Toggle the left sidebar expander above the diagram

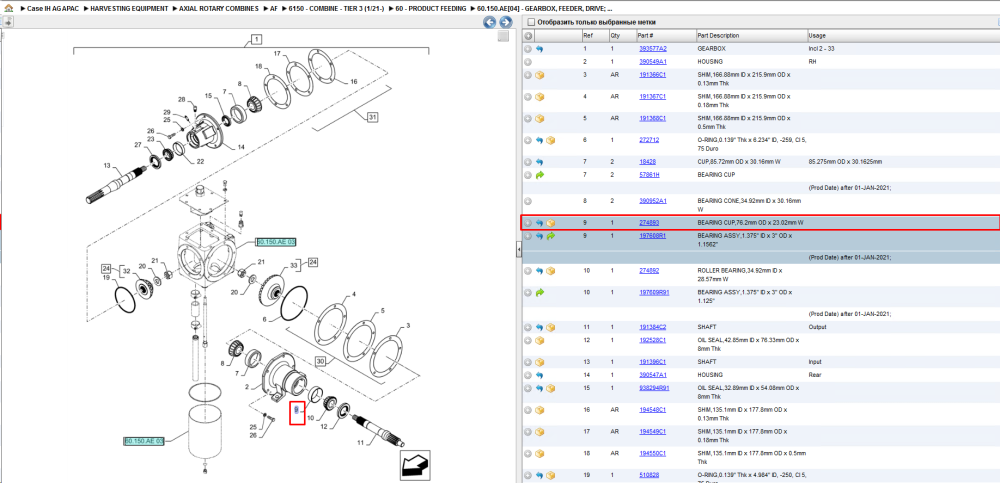click(8, 22)
